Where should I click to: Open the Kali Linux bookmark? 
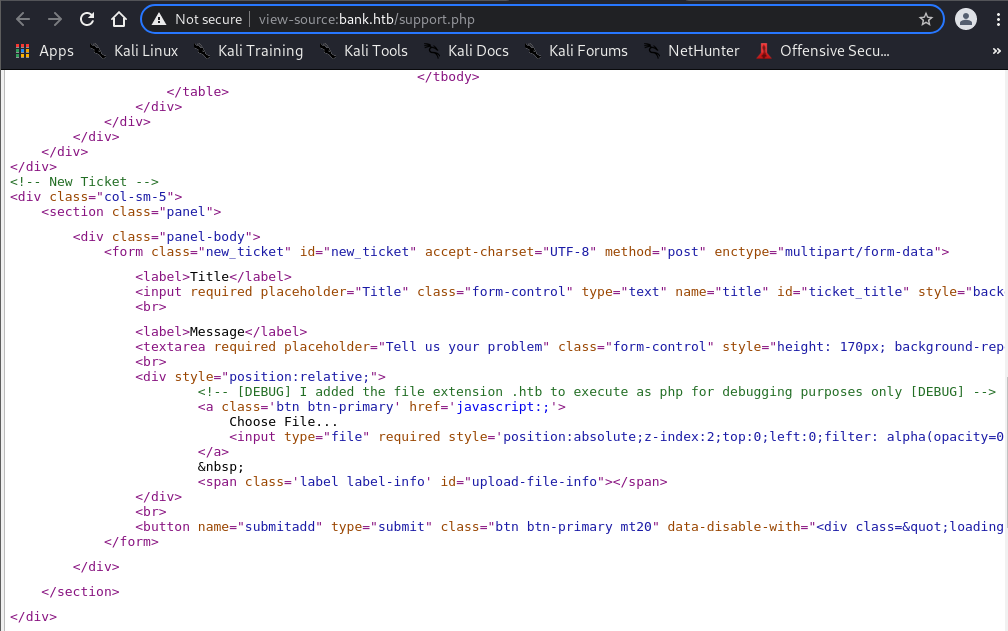pos(133,50)
